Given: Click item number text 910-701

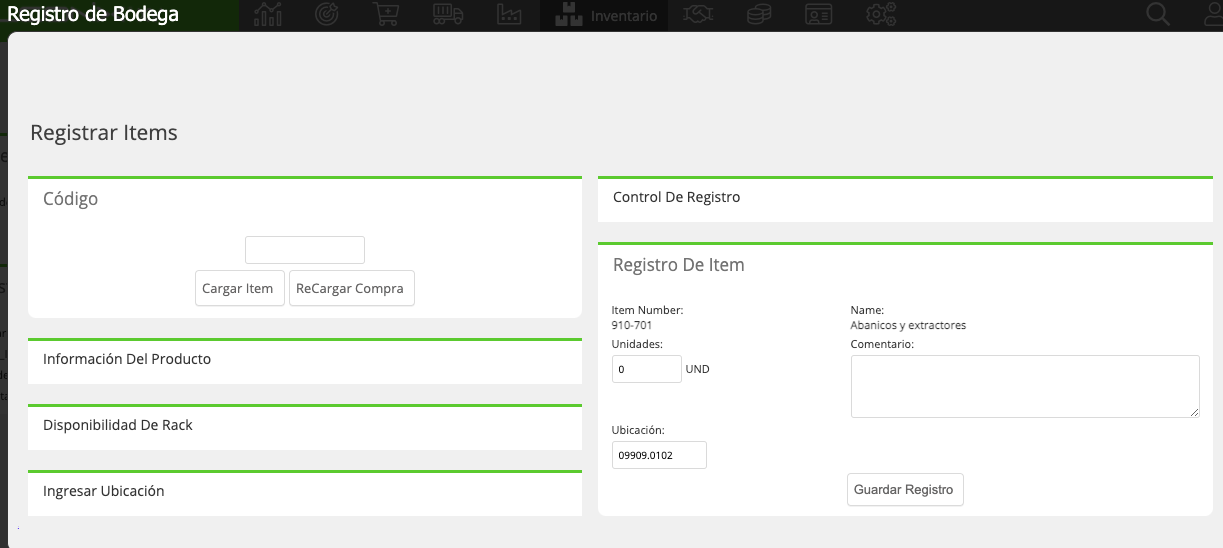Looking at the screenshot, I should (x=632, y=325).
